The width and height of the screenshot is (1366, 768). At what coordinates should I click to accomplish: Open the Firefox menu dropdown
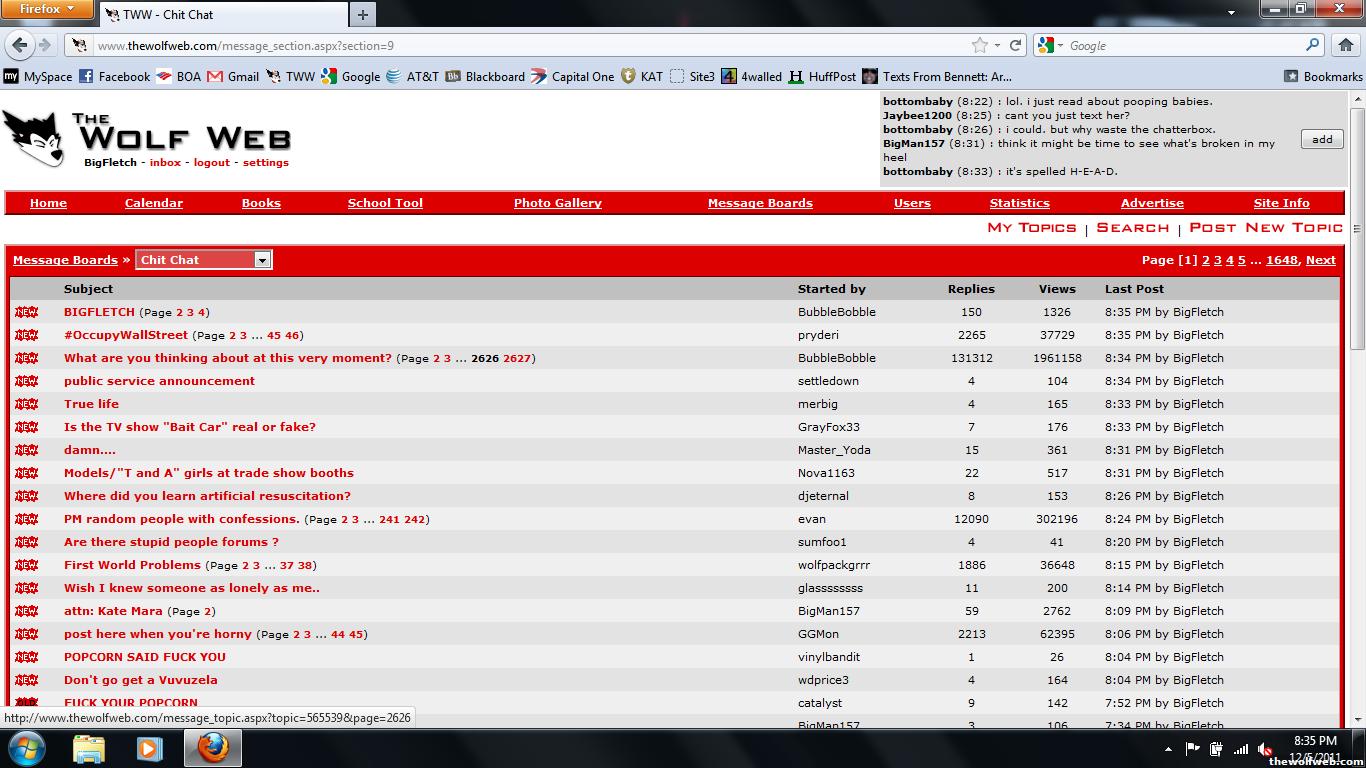click(x=47, y=9)
